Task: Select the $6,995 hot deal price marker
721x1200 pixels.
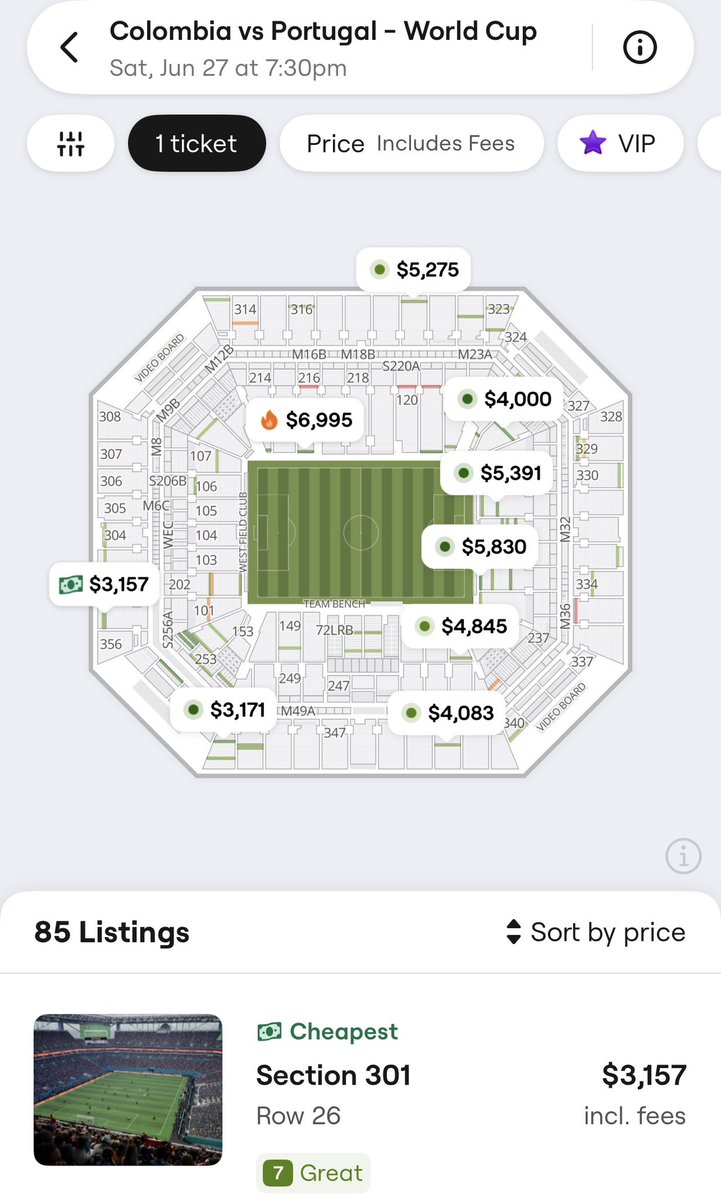Action: 306,420
